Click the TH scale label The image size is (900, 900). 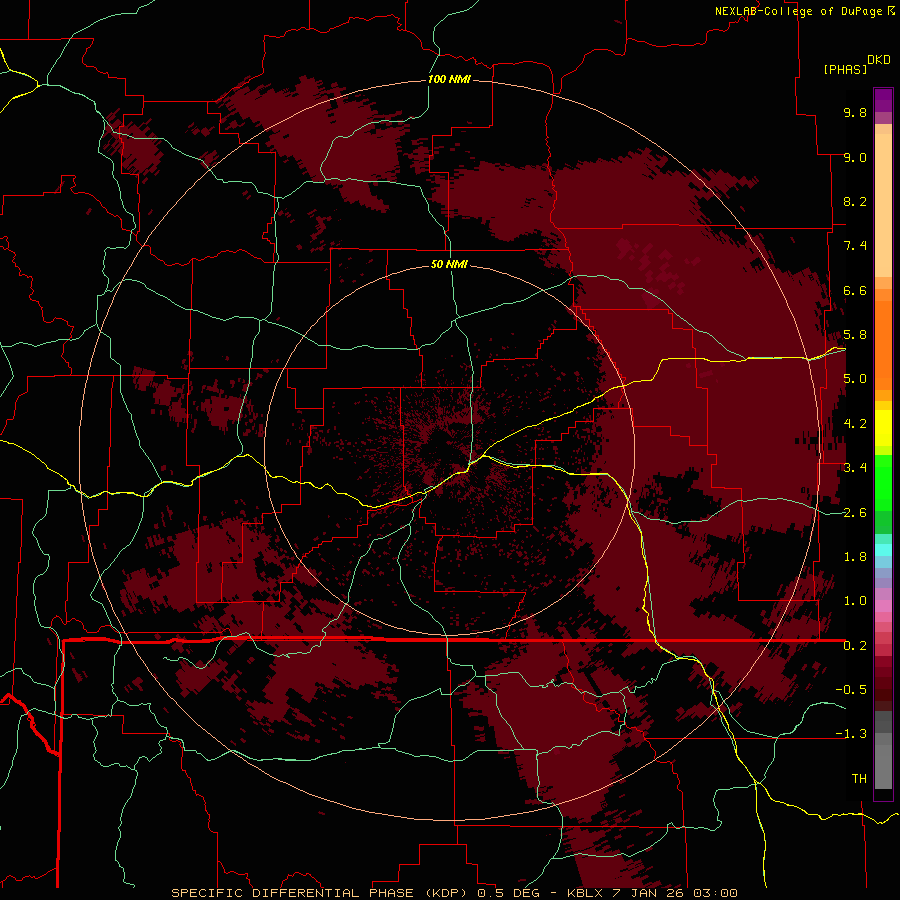(859, 779)
